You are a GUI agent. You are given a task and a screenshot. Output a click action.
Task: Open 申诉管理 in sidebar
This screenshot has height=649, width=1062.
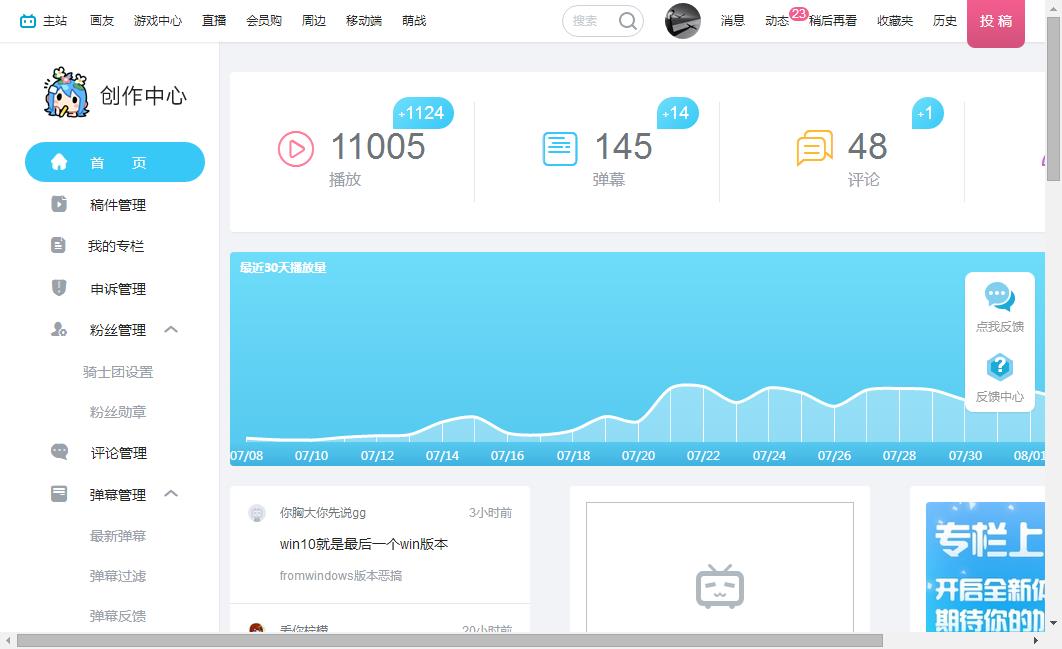point(118,289)
